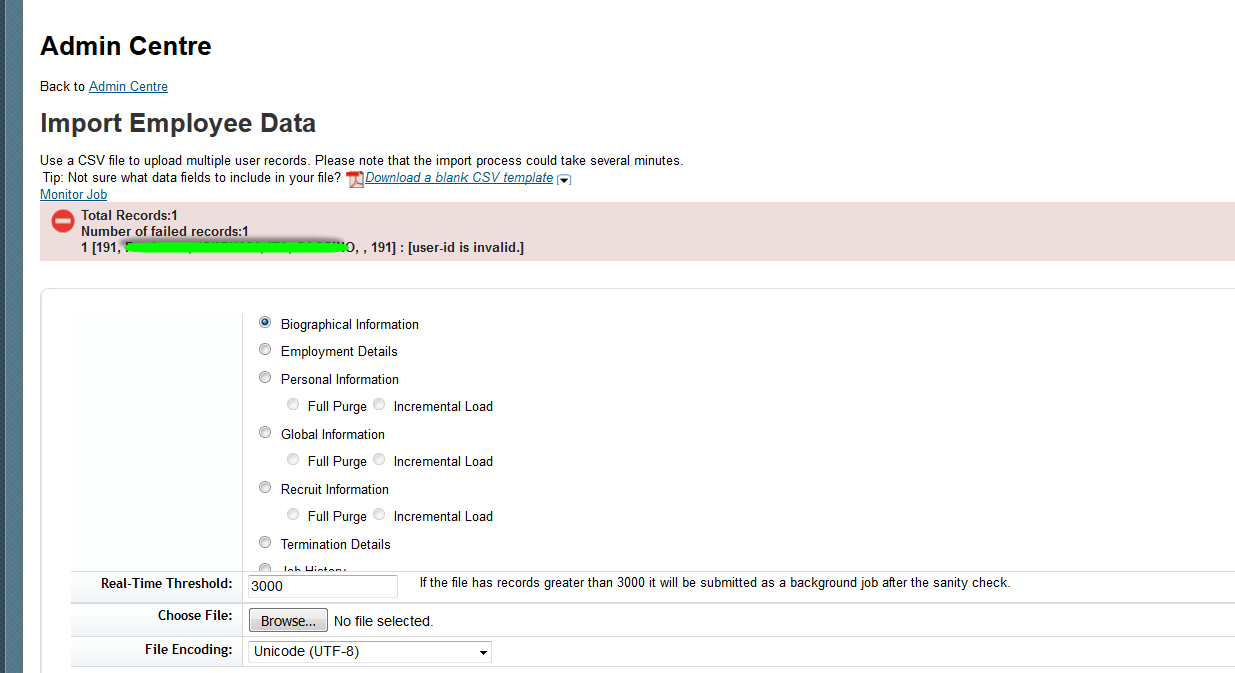
Task: Click into the Real-Time Threshold input field
Action: point(323,586)
